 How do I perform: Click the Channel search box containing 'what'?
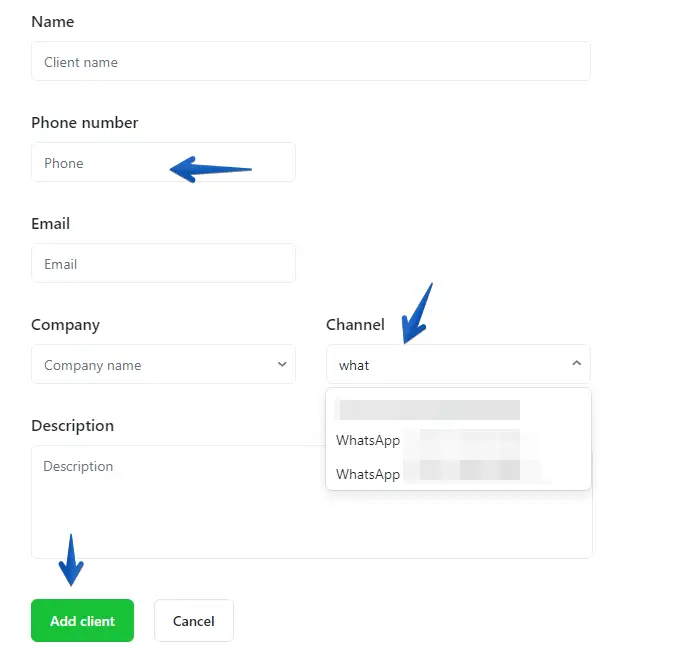click(x=450, y=365)
